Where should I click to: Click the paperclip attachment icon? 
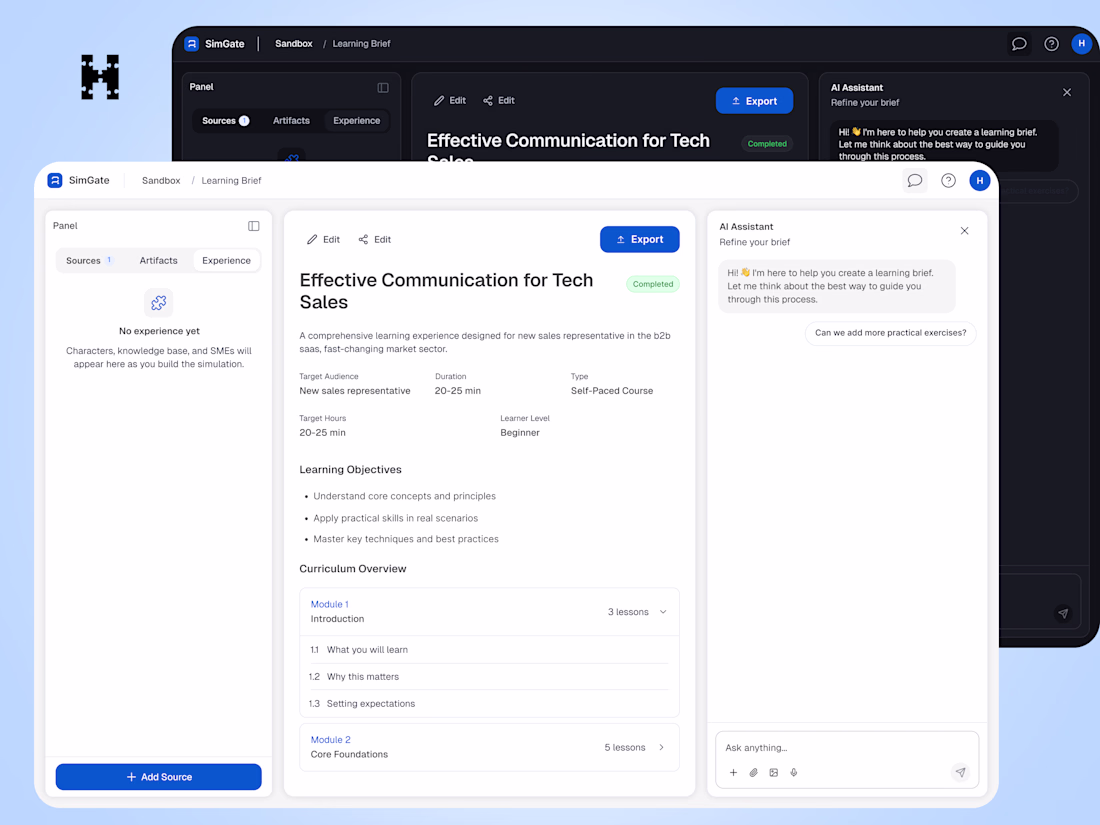point(753,772)
